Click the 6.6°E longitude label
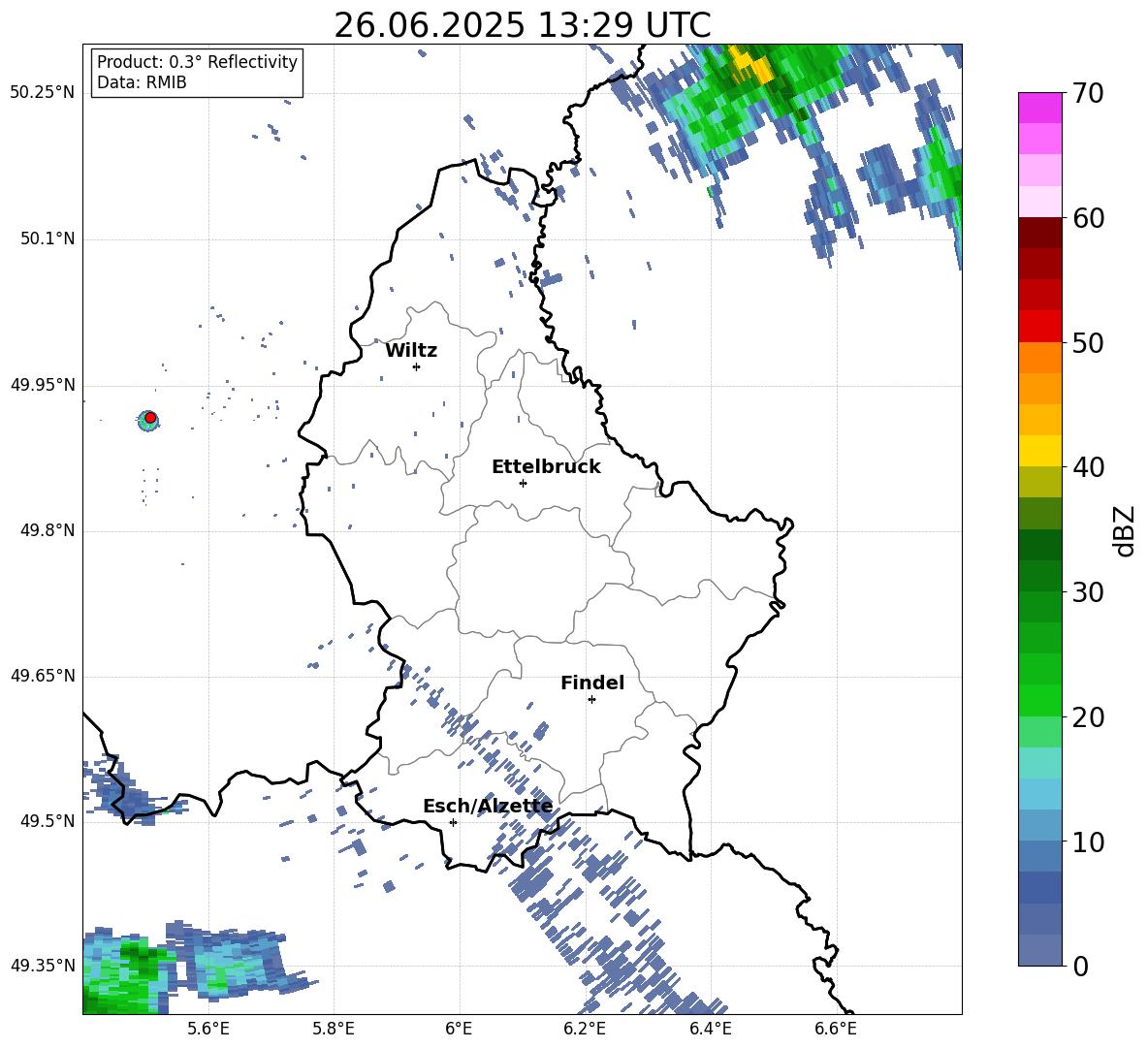 tap(836, 1029)
